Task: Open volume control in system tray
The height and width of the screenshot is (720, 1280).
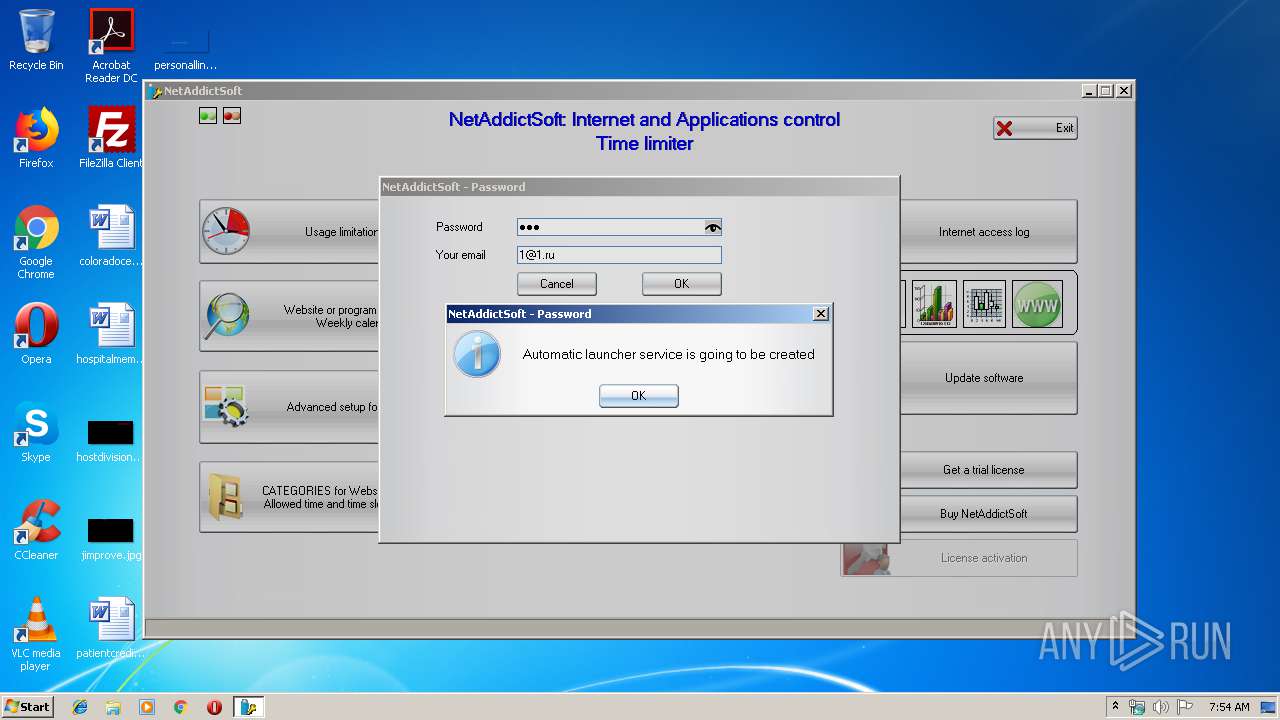Action: tap(1160, 707)
